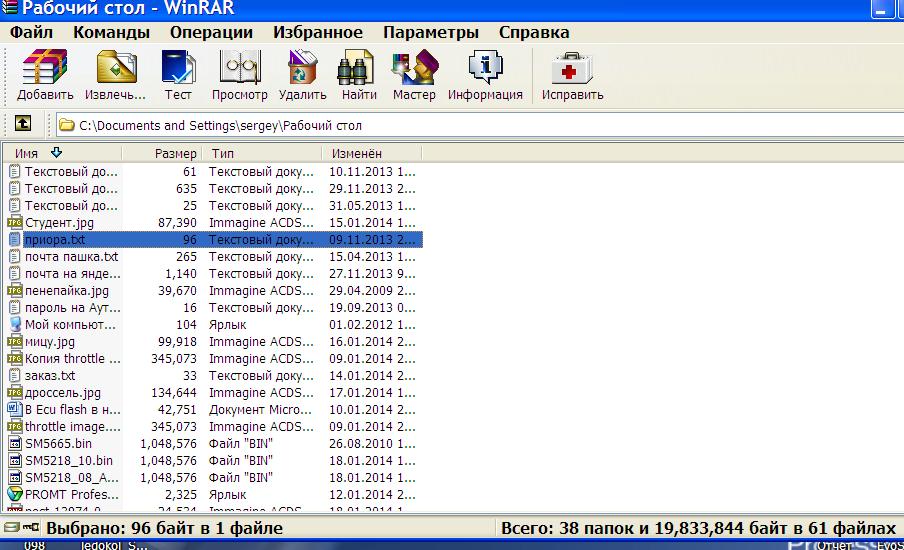Open the Справка menu

(534, 32)
